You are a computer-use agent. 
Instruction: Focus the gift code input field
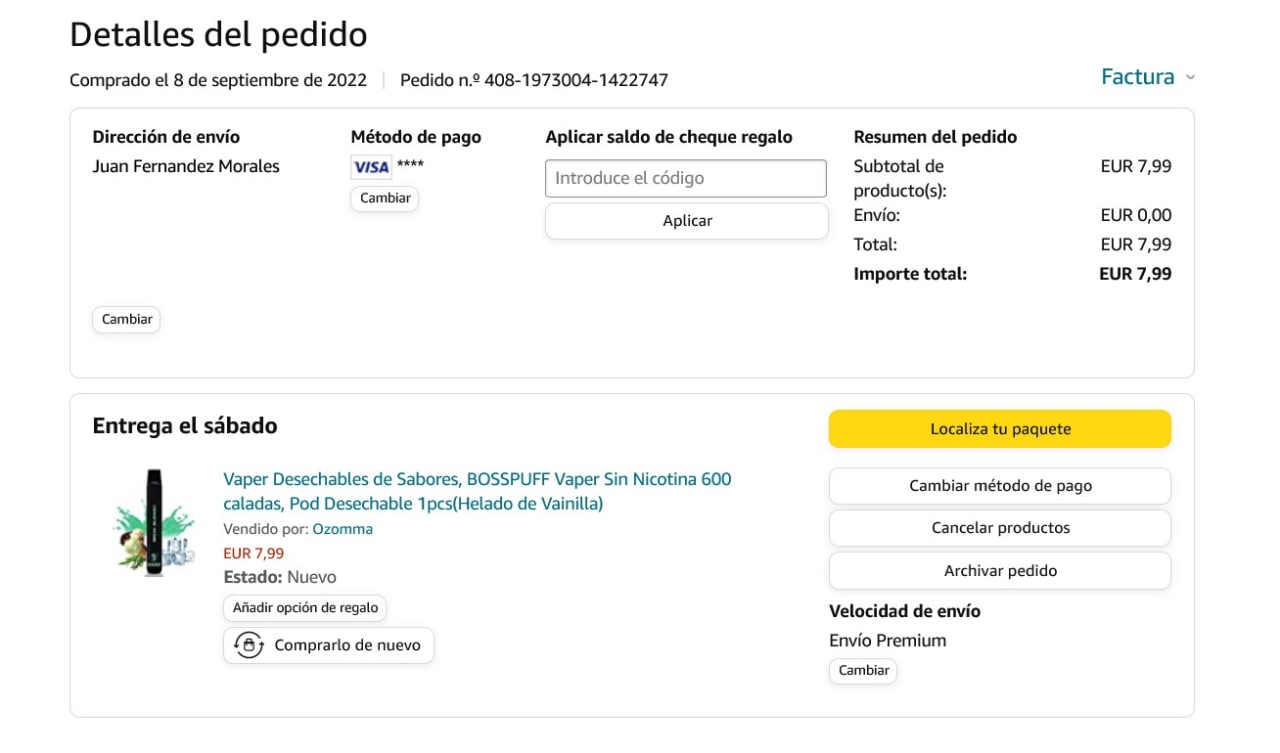tap(686, 178)
